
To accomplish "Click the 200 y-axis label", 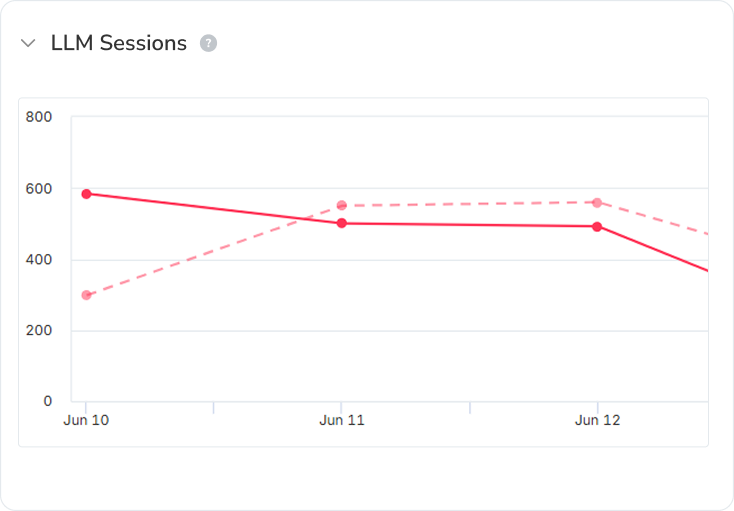I will point(40,331).
